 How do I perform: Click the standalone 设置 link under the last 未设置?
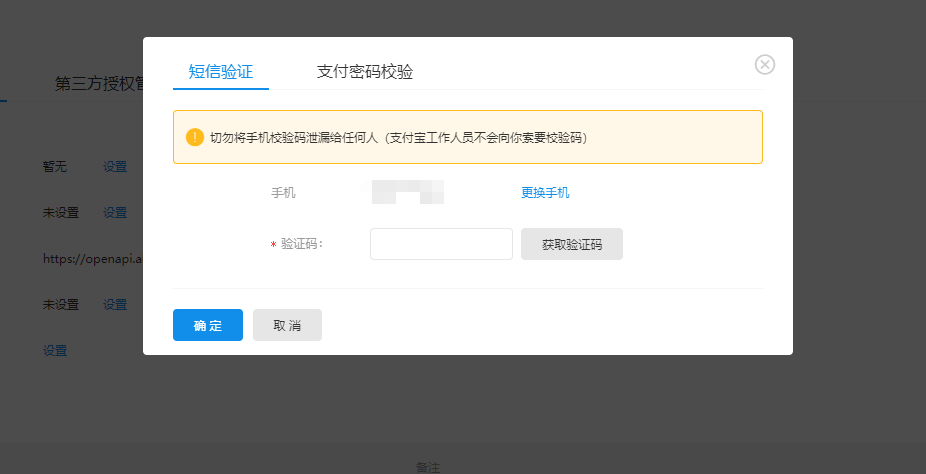click(55, 351)
